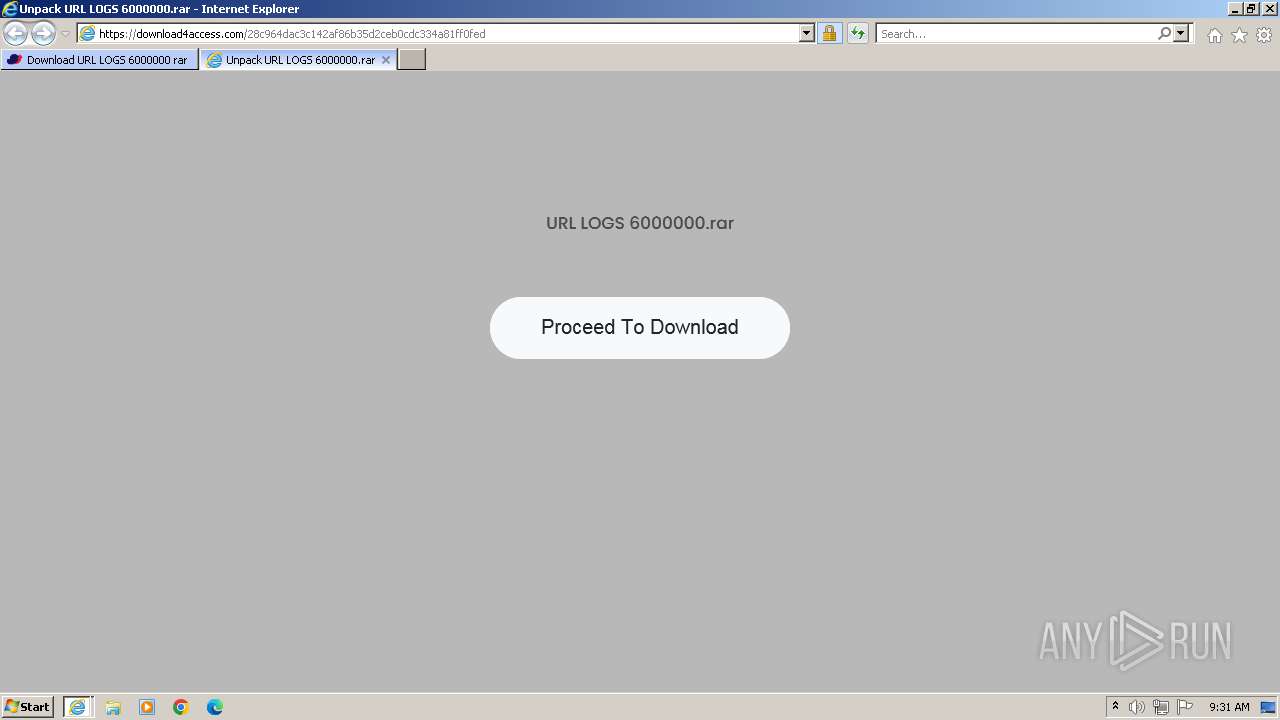
Task: Go forward with the browser Forward arrow
Action: pos(43,33)
